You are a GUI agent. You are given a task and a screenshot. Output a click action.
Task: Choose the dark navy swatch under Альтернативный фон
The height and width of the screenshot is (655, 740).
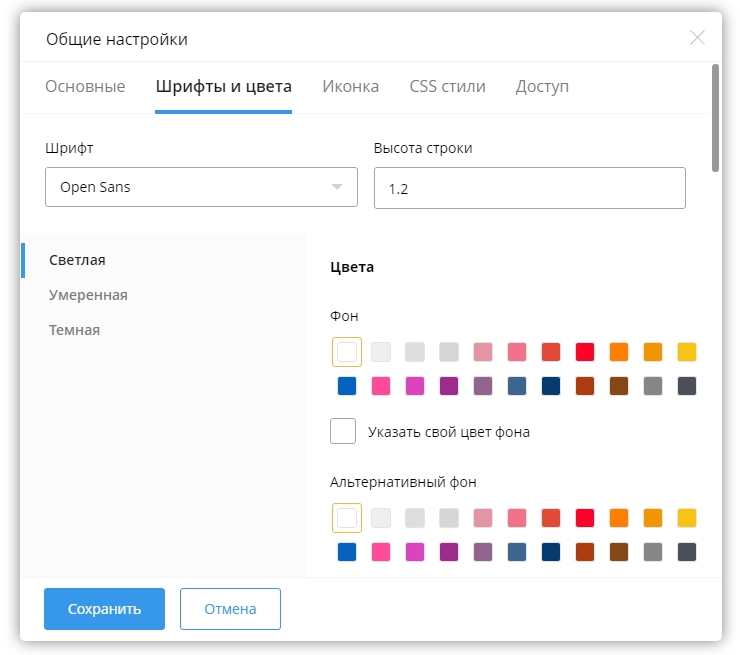[551, 552]
